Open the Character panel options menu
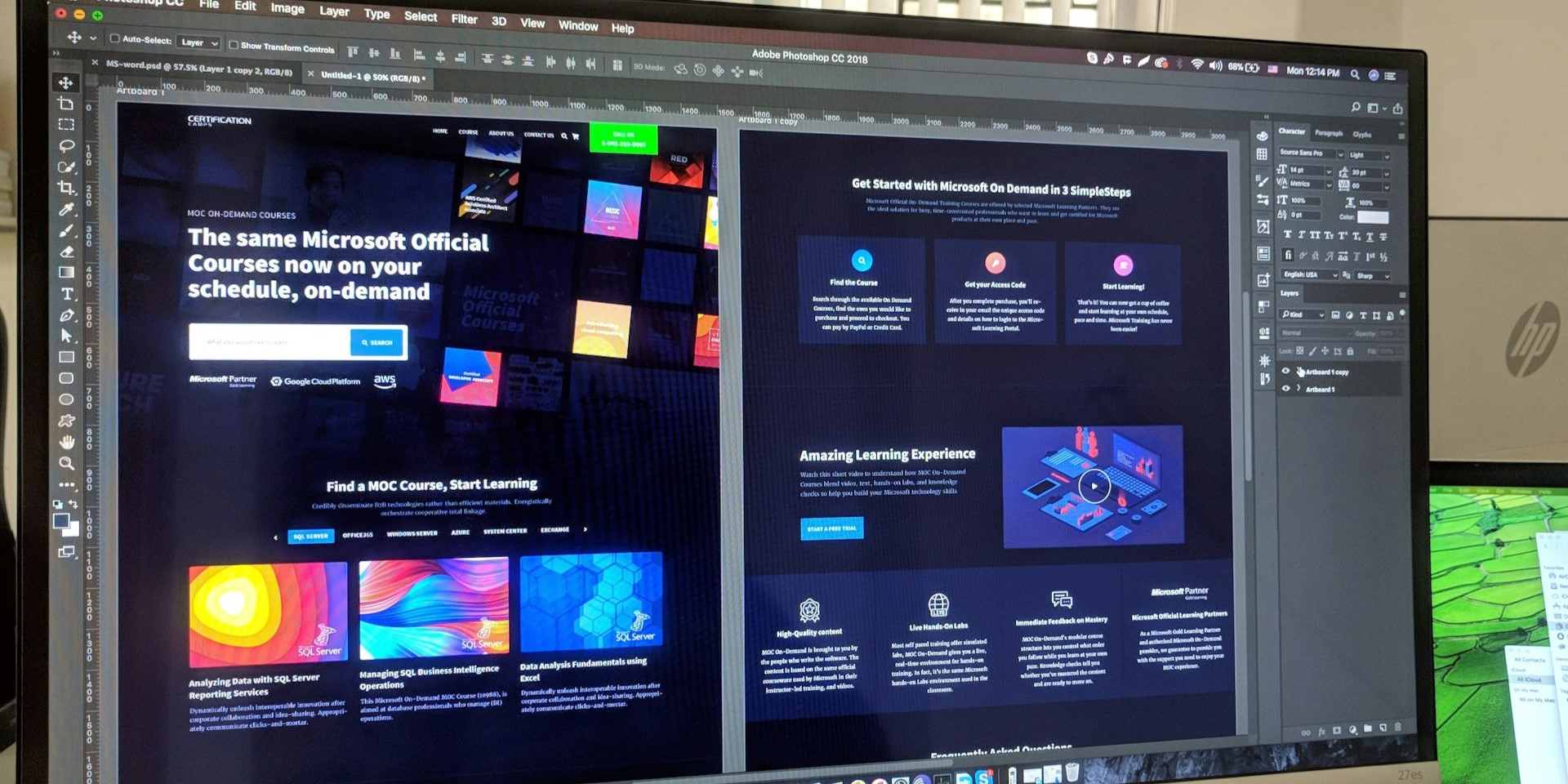1568x784 pixels. pyautogui.click(x=1401, y=136)
